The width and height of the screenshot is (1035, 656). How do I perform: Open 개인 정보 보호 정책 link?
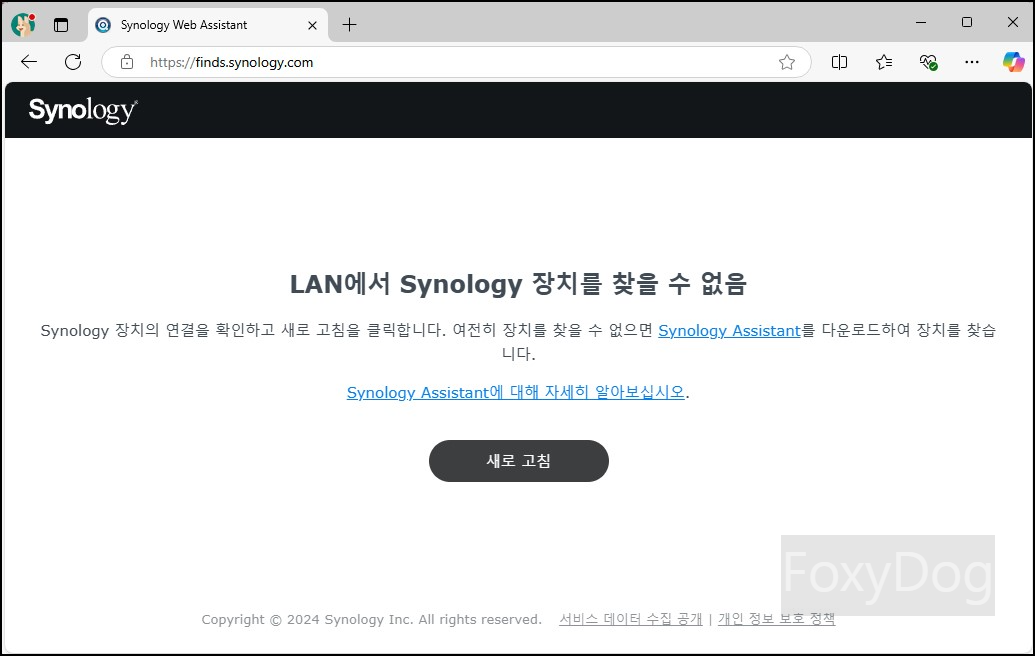click(x=776, y=619)
